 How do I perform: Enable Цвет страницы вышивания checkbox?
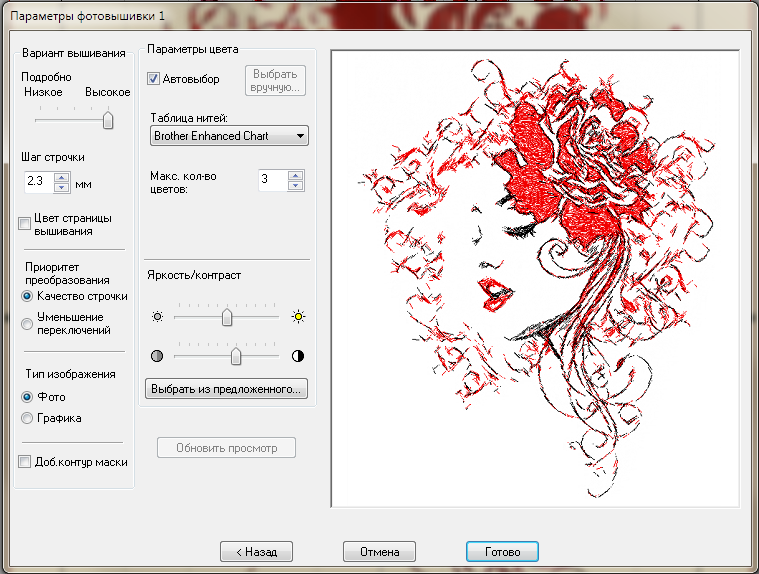point(25,224)
